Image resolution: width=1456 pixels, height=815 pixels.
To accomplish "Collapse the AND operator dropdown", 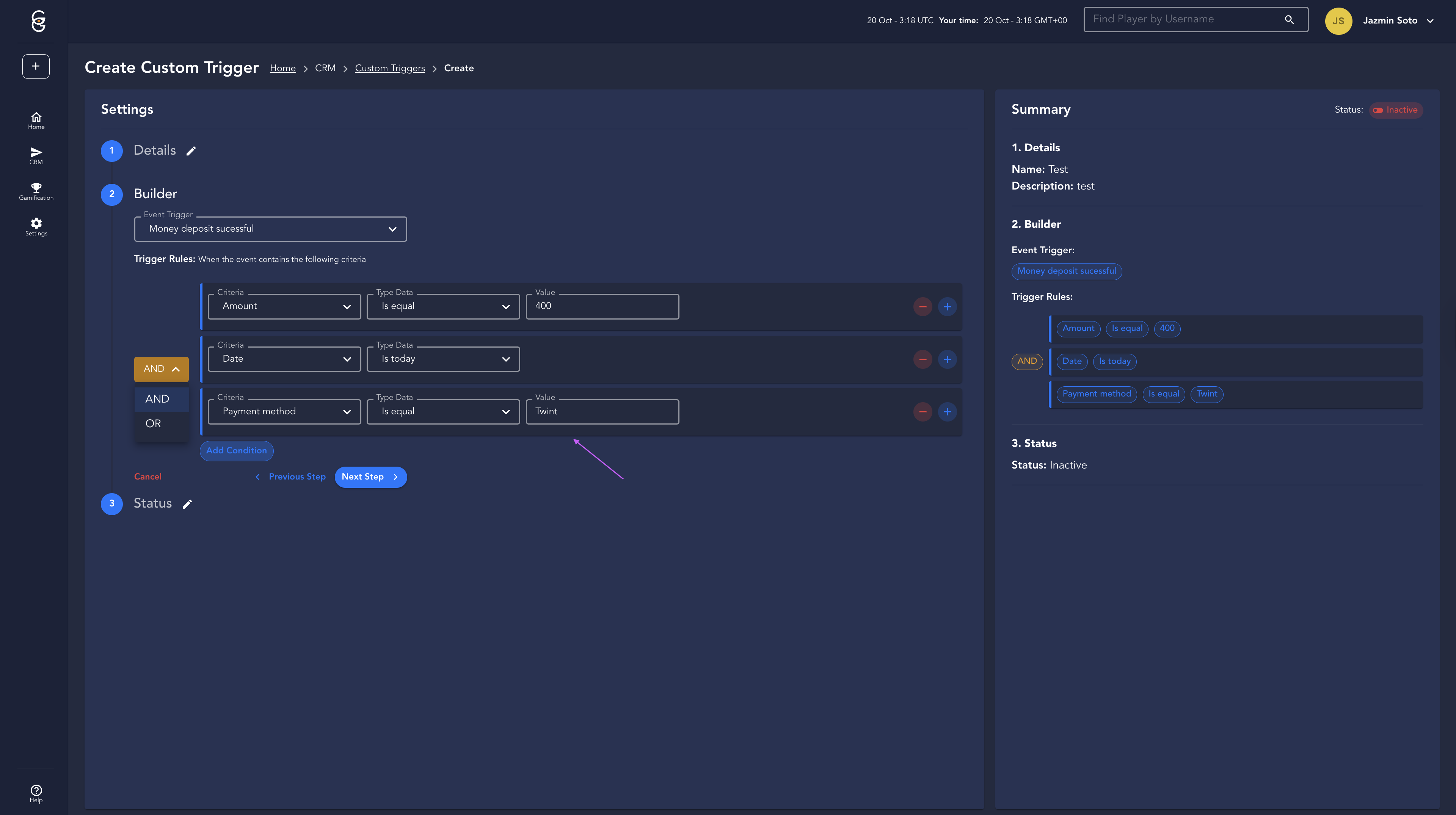I will 161,369.
